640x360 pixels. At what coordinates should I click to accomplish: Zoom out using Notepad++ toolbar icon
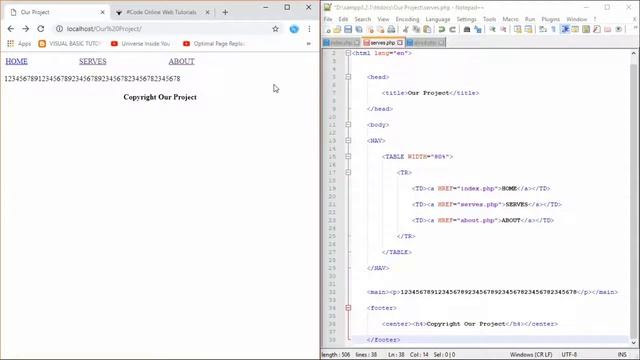click(x=503, y=29)
